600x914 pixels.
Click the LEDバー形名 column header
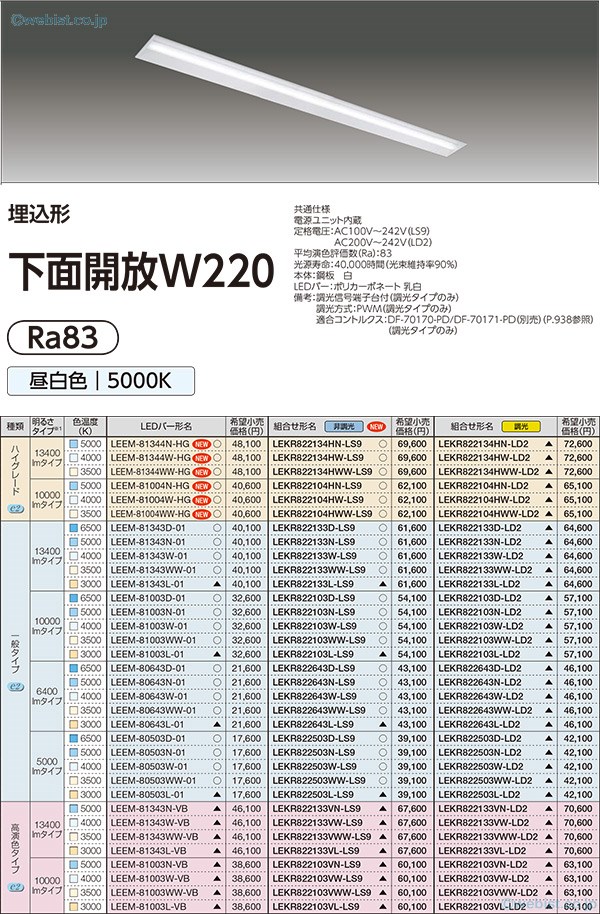click(x=166, y=426)
